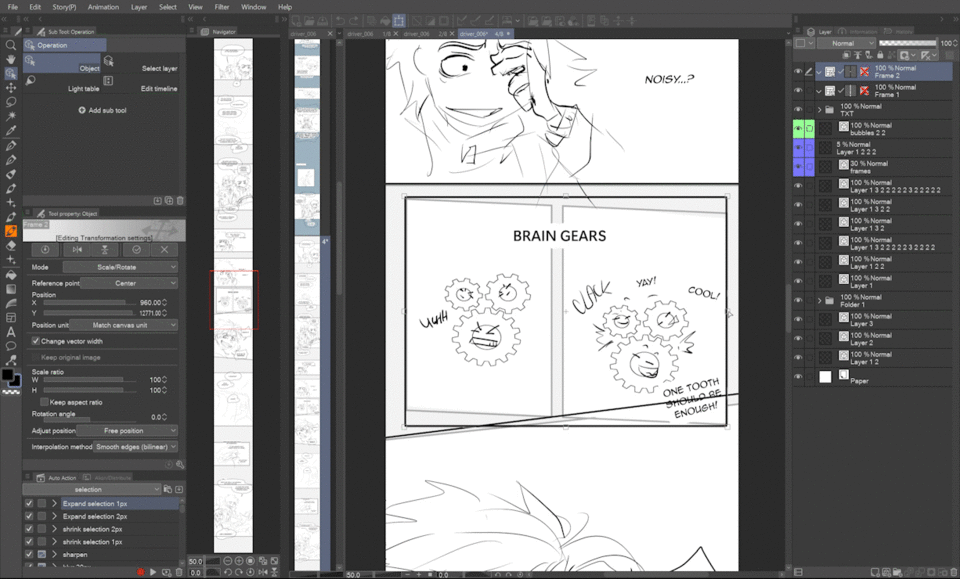Hide the Frame 2 layer
This screenshot has width=960, height=579.
(x=798, y=72)
